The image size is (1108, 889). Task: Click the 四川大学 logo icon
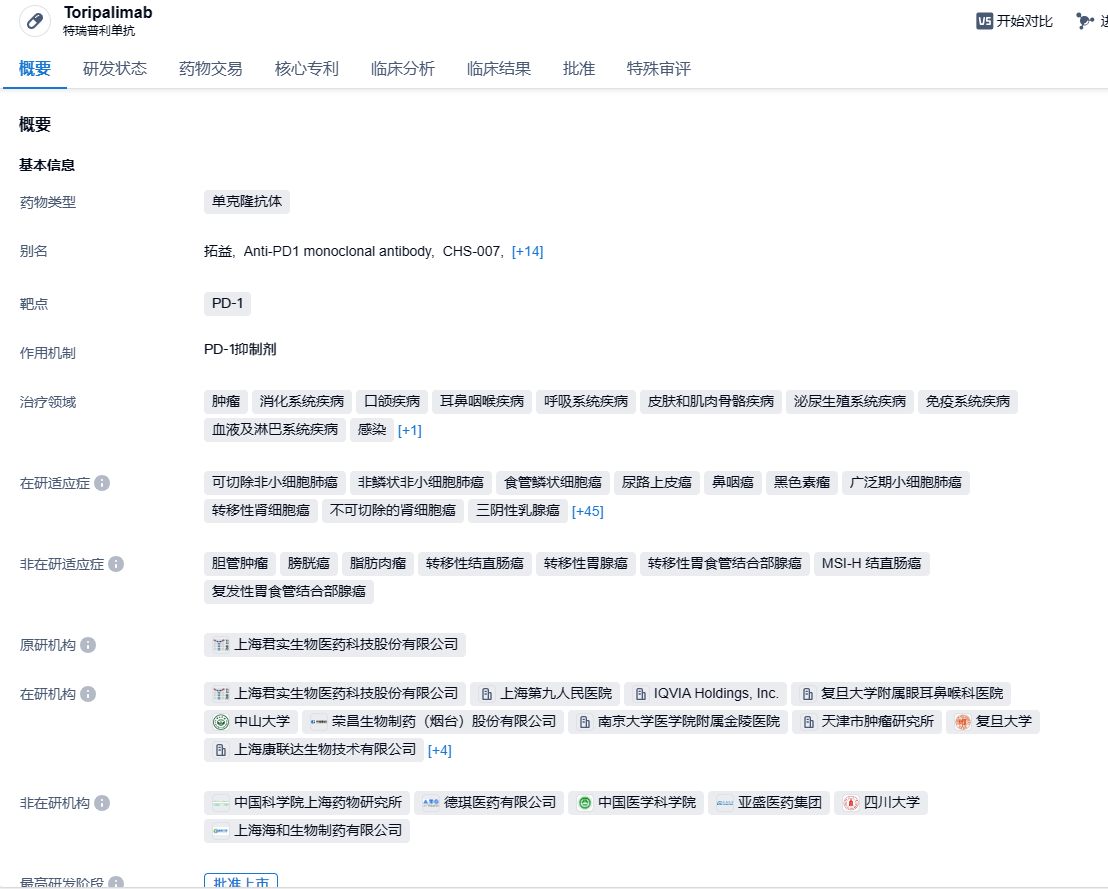pos(850,803)
